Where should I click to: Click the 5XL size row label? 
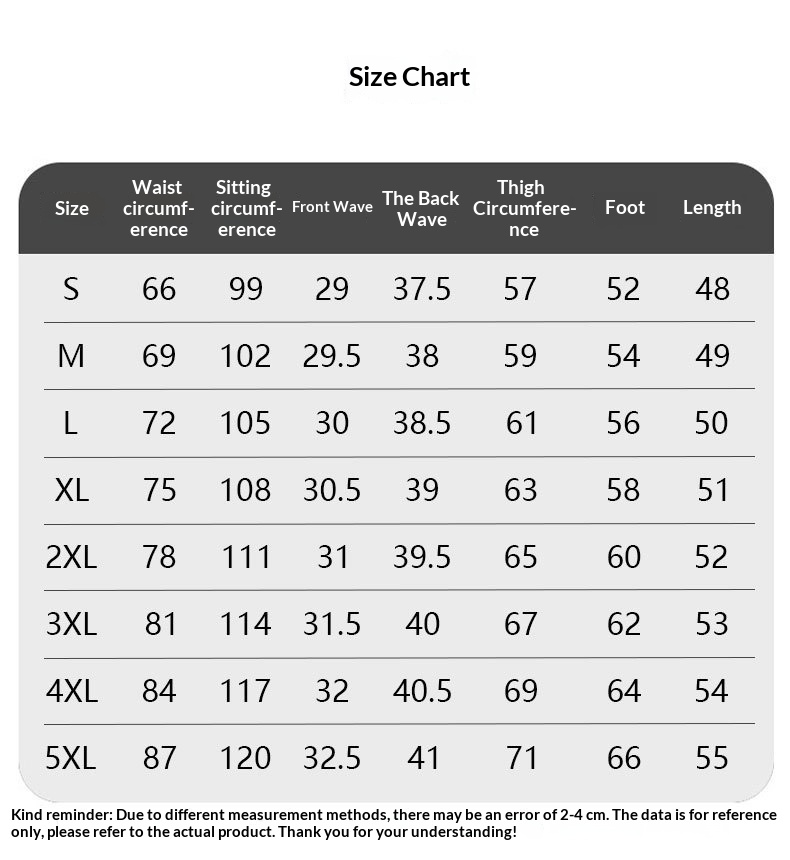point(71,758)
